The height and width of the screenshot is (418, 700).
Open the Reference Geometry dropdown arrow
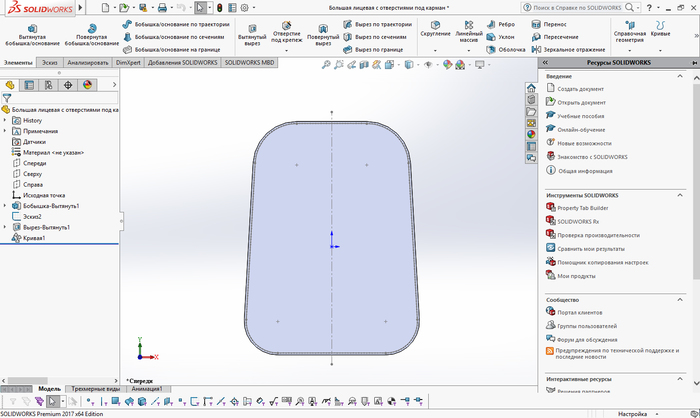630,50
